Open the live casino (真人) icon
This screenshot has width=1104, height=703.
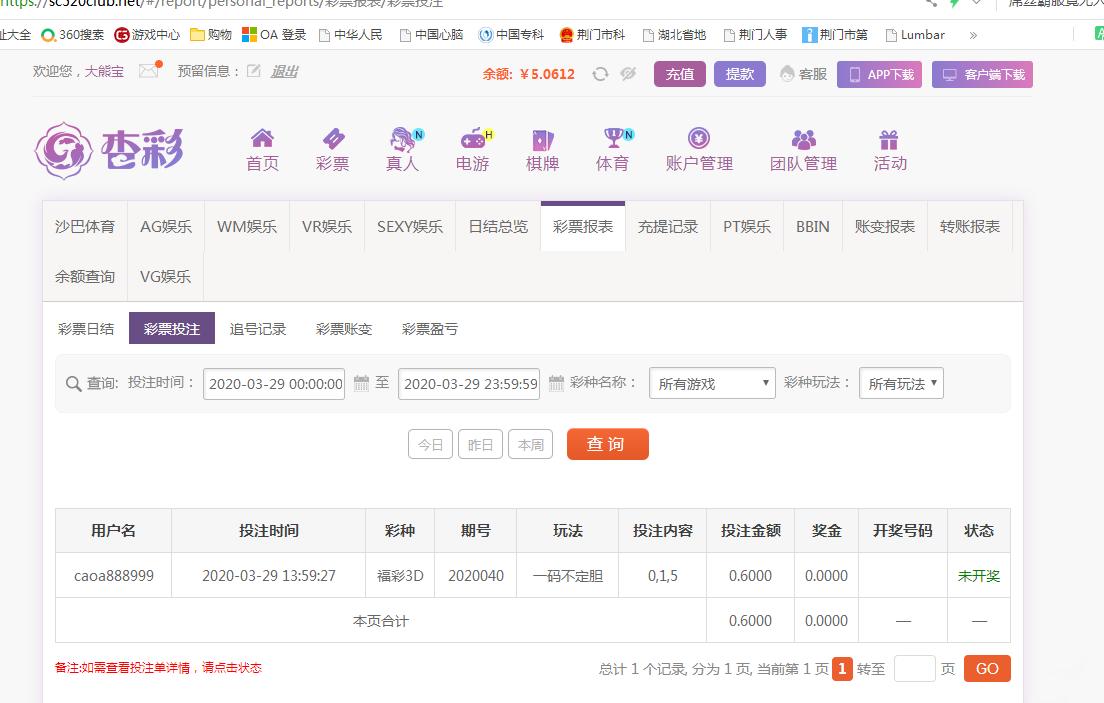pyautogui.click(x=403, y=139)
